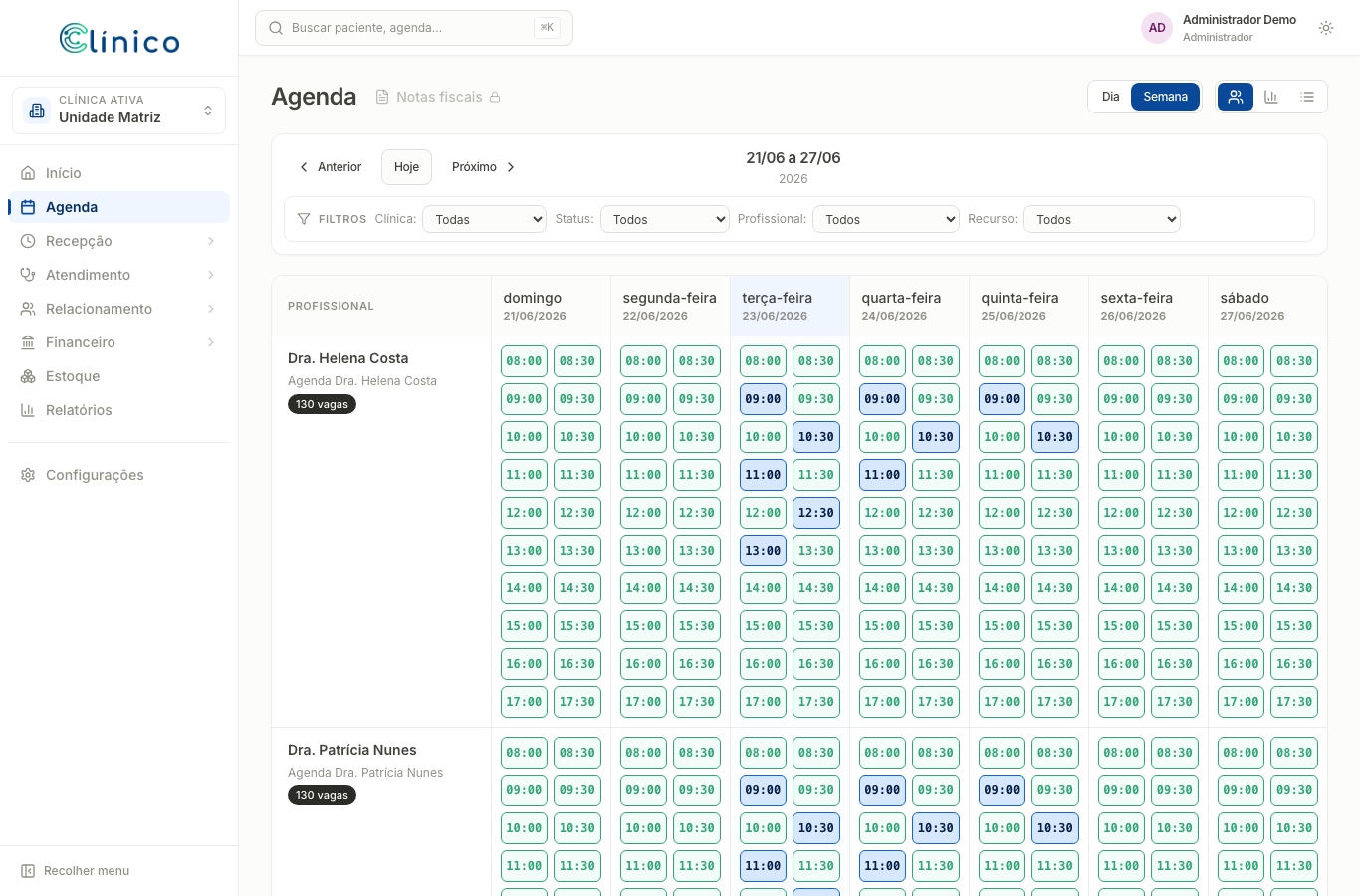Open Financeiro menu item
Viewport: 1360px width, 896px height.
[118, 342]
